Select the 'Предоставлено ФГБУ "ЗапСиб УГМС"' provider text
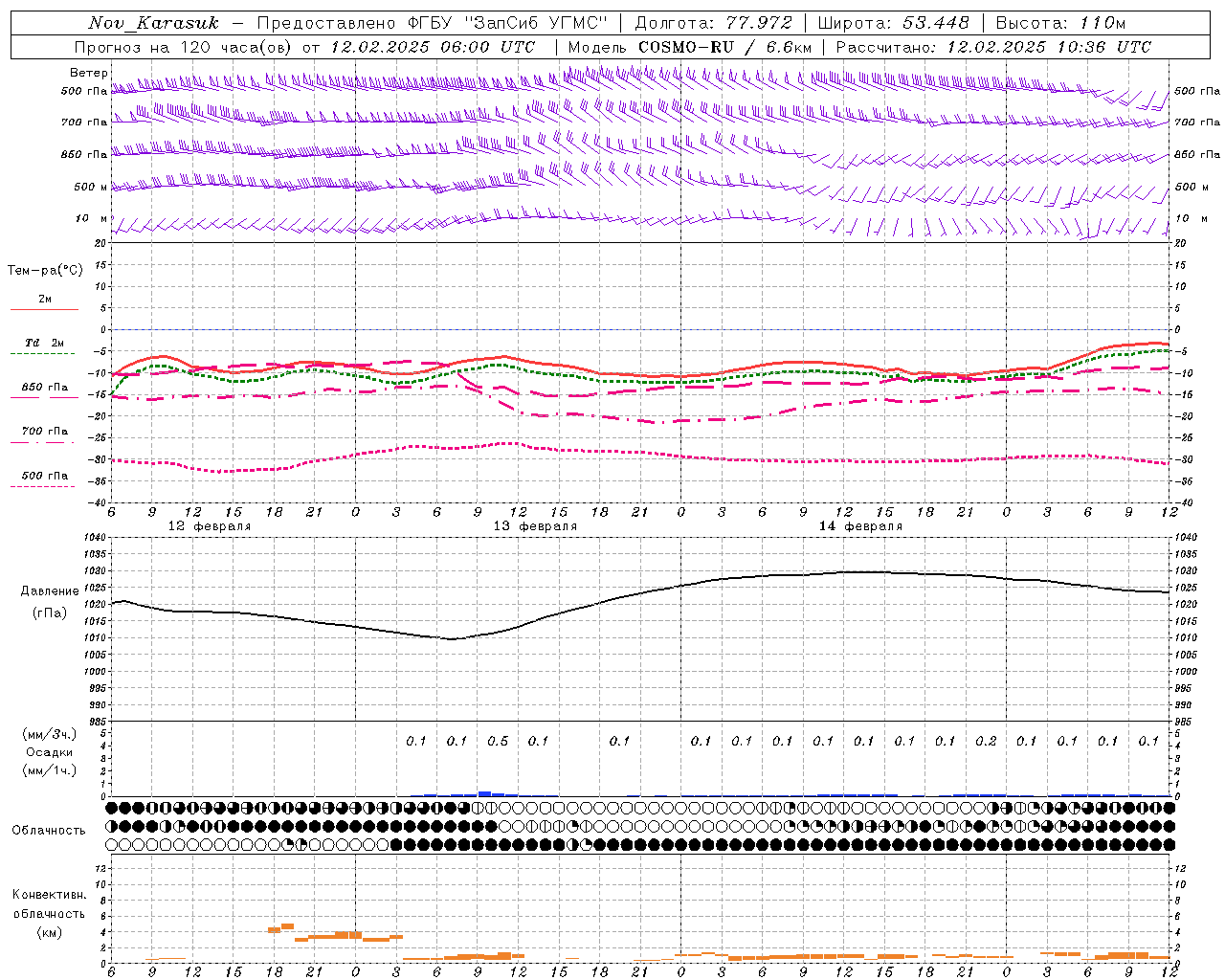 coord(433,23)
